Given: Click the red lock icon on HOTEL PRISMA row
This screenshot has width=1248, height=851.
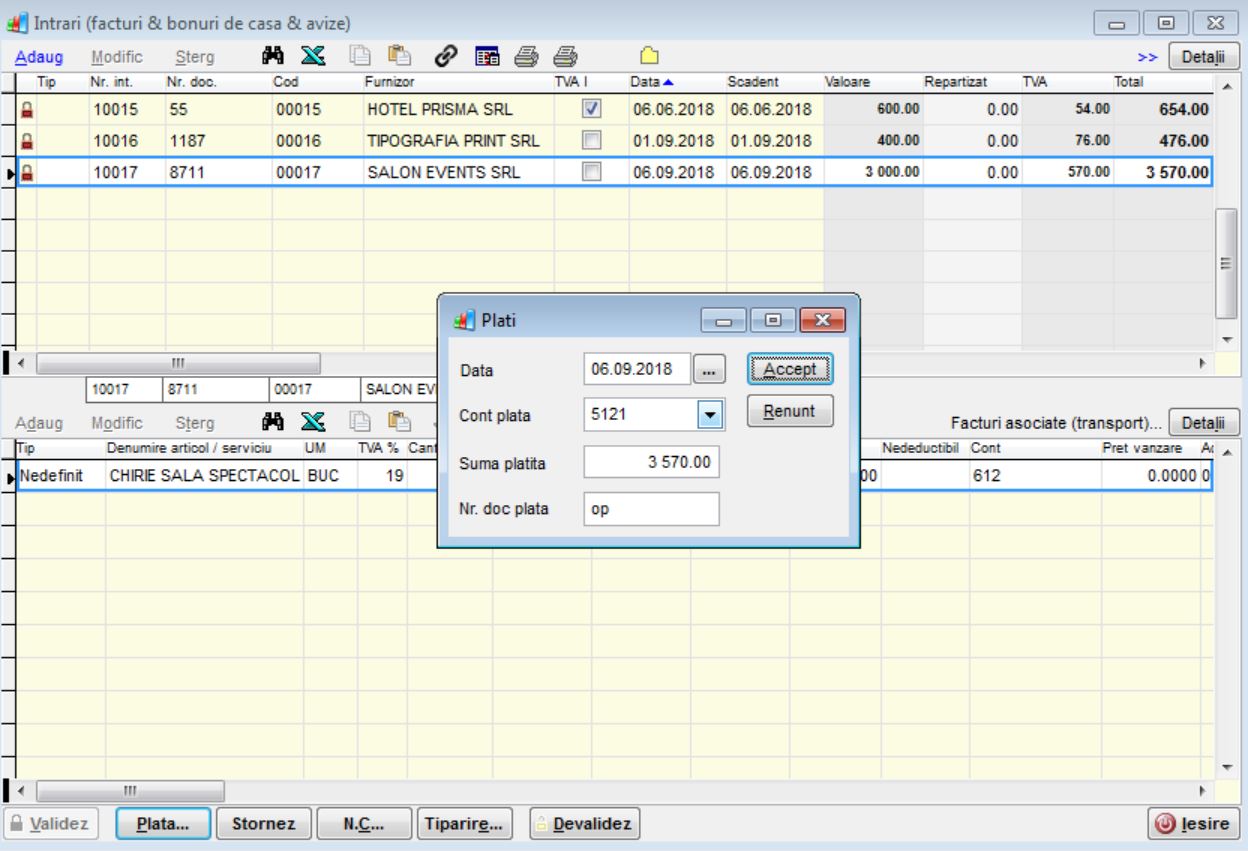Looking at the screenshot, I should point(27,112).
